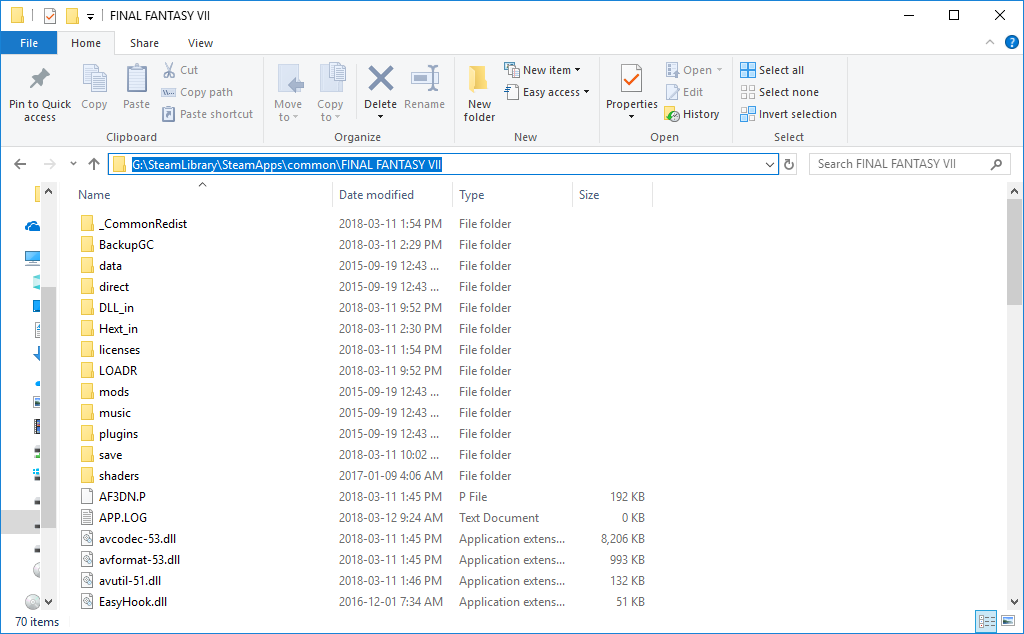1024x634 pixels.
Task: Select the _CommonRedist folder
Action: pyautogui.click(x=142, y=224)
